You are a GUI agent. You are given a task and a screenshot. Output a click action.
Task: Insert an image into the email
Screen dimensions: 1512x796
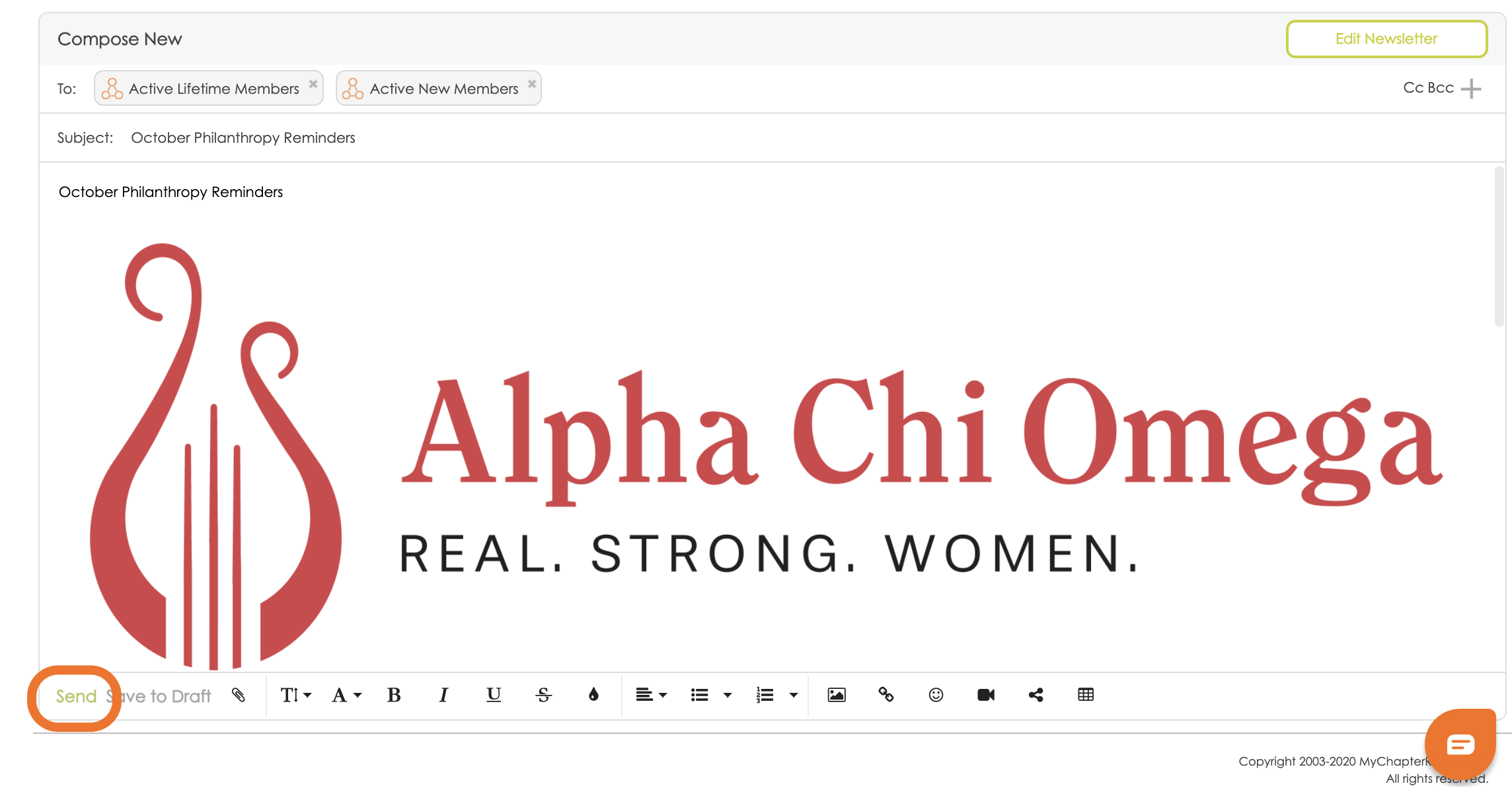(836, 695)
